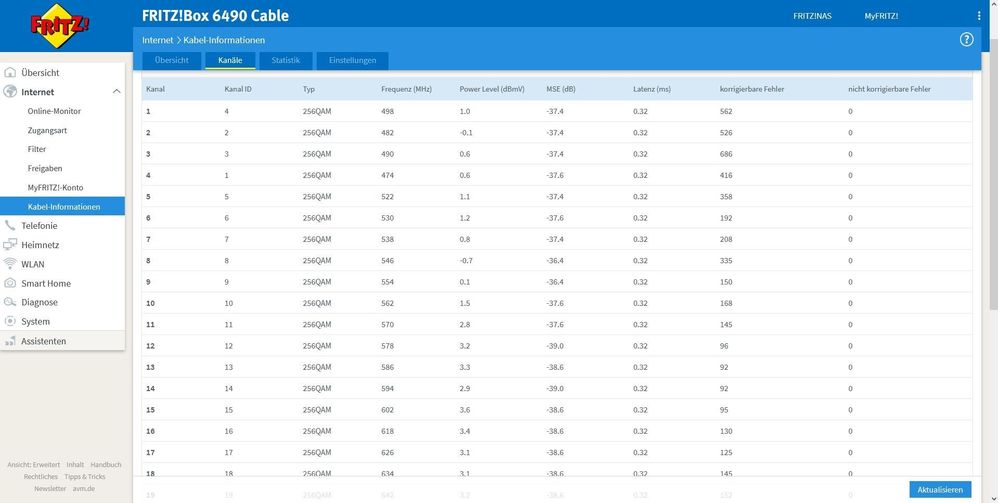Select Kabel-Informationen in the sidebar

tap(62, 206)
